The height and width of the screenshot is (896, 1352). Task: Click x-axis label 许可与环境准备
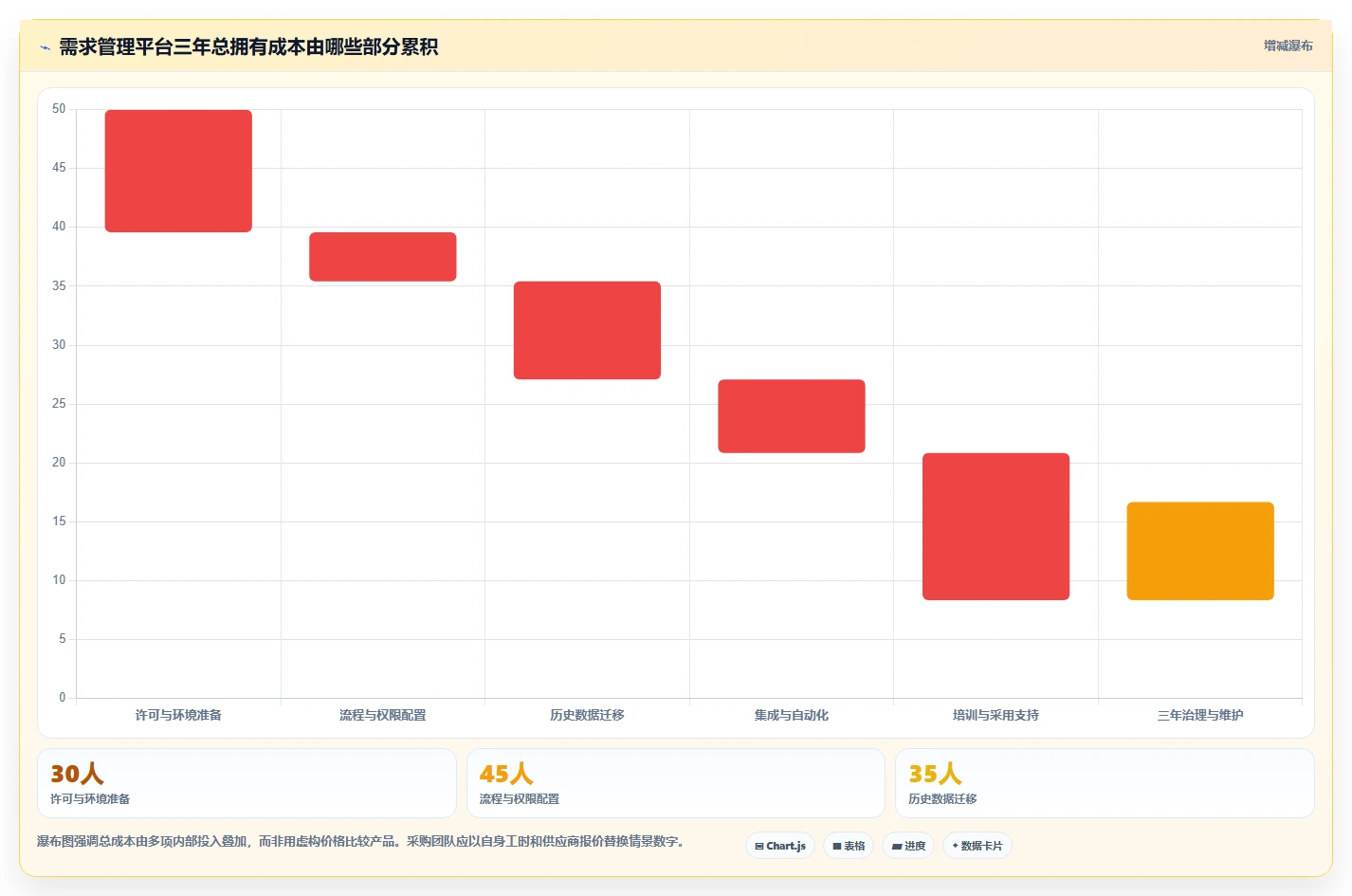[x=178, y=715]
